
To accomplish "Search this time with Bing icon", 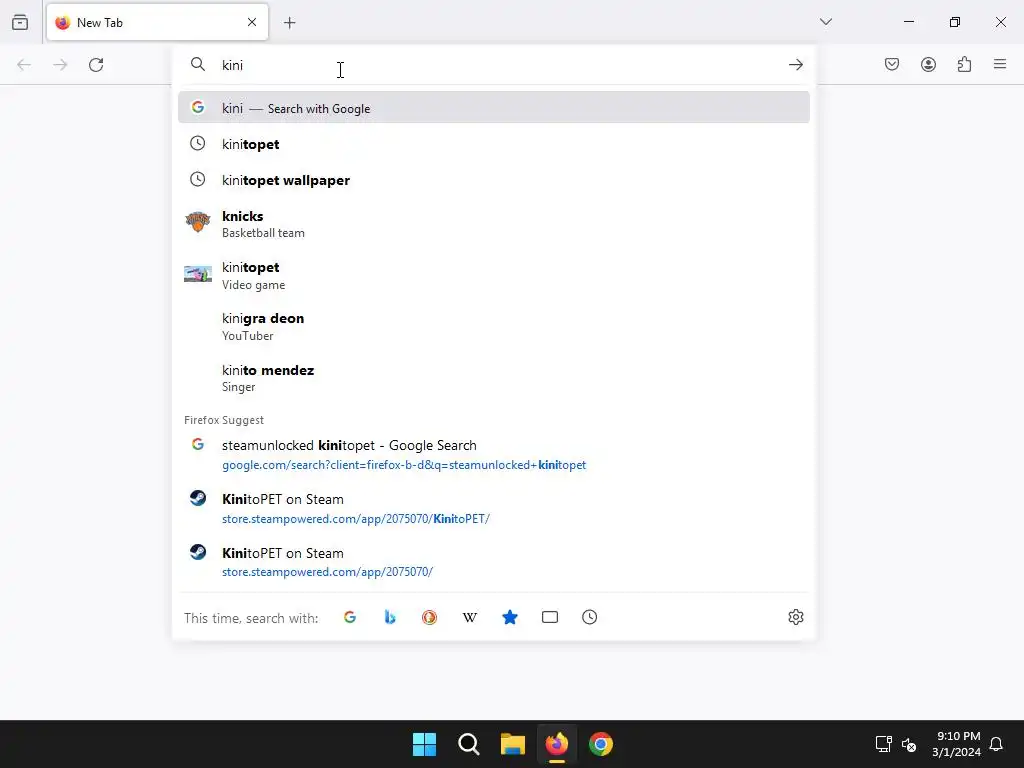I will [390, 617].
